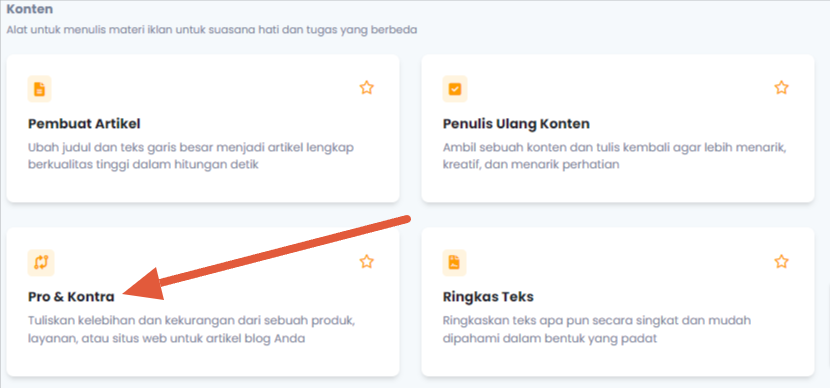Star the Penulis Ulang Konten tool

pyautogui.click(x=781, y=87)
